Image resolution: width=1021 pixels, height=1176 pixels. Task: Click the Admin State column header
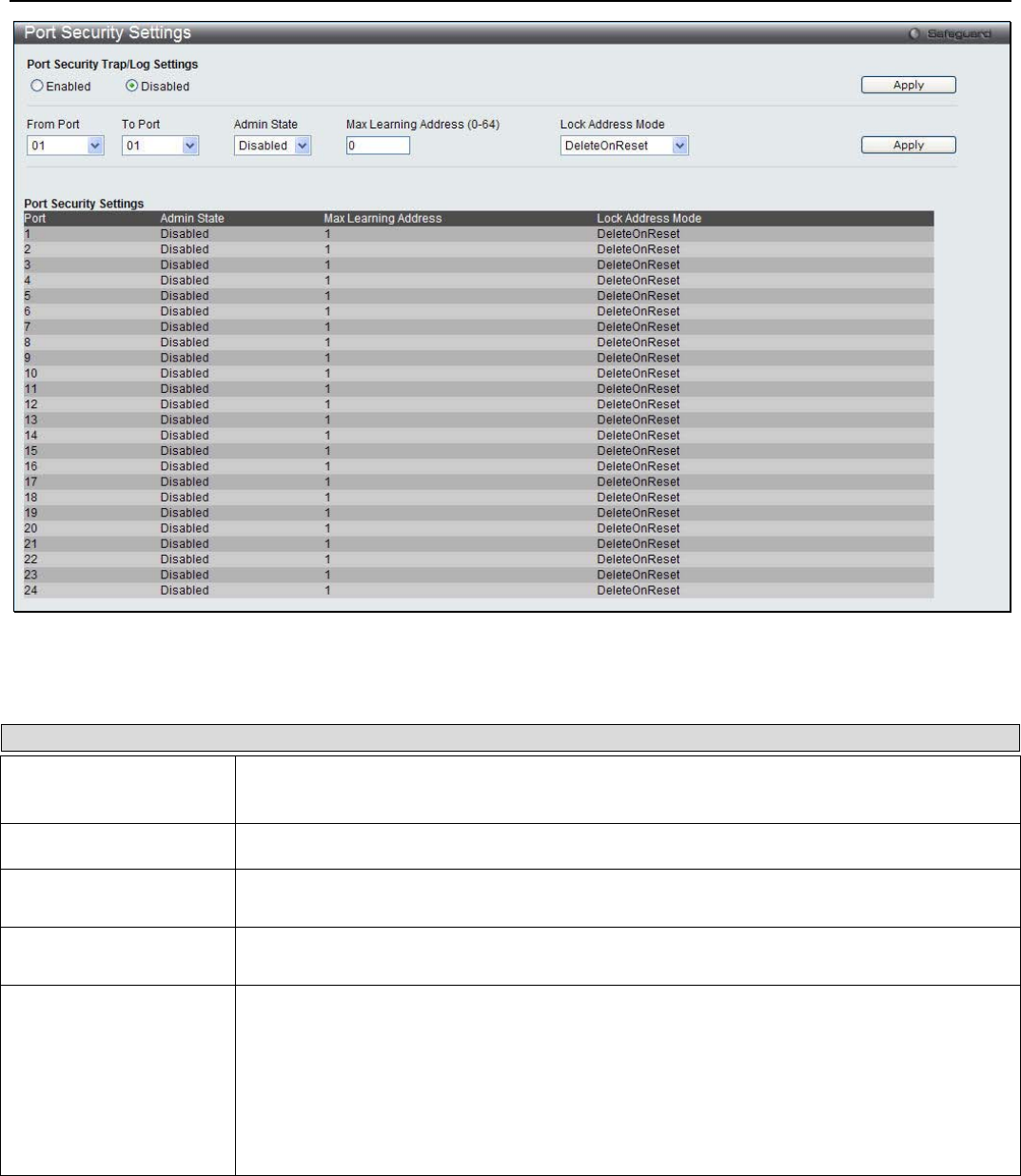tap(192, 218)
